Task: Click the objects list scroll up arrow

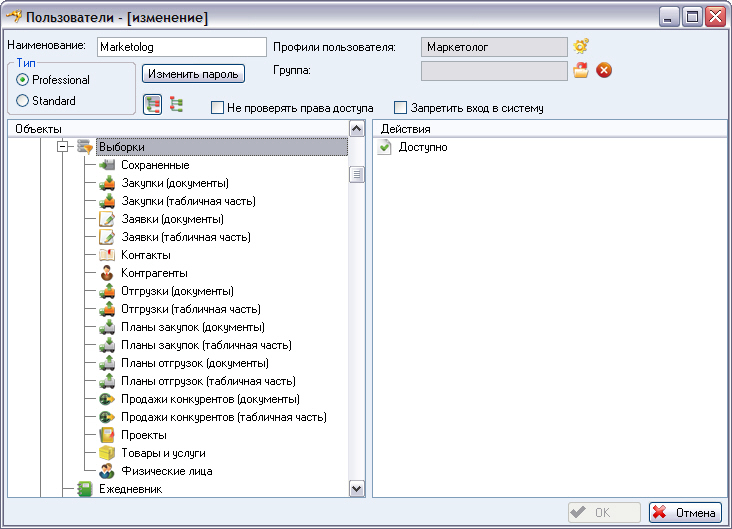Action: tap(357, 128)
